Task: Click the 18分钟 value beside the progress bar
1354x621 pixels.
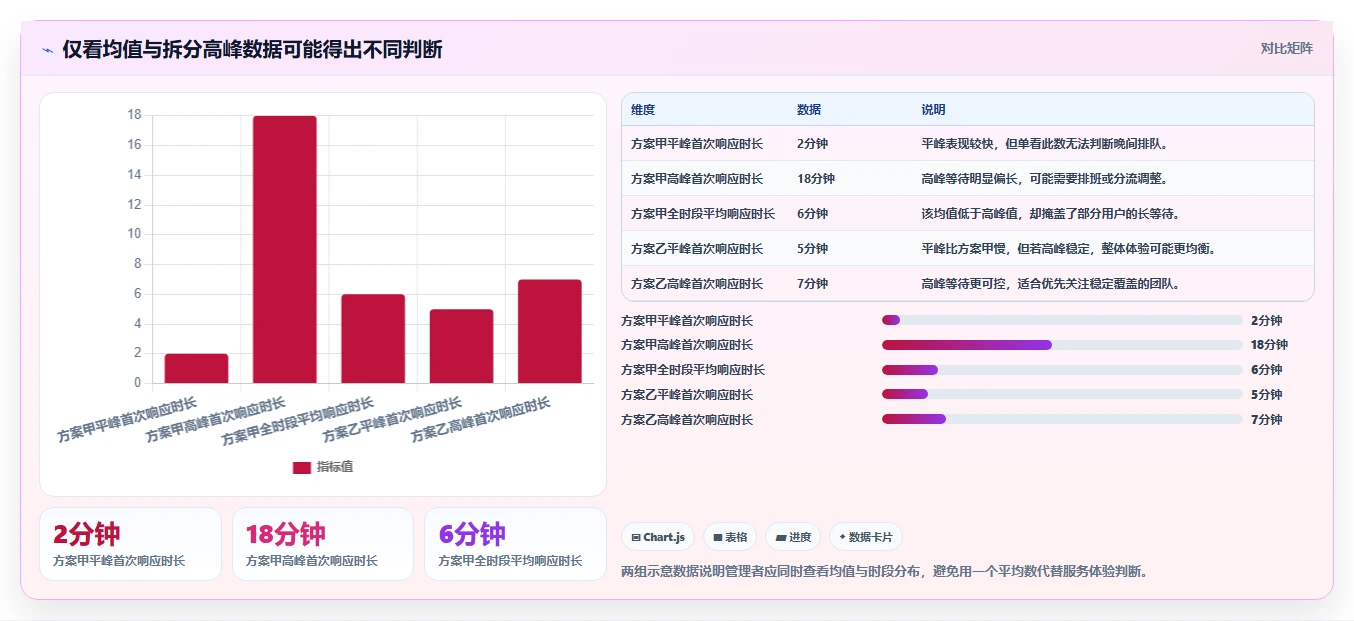Action: [x=1269, y=345]
